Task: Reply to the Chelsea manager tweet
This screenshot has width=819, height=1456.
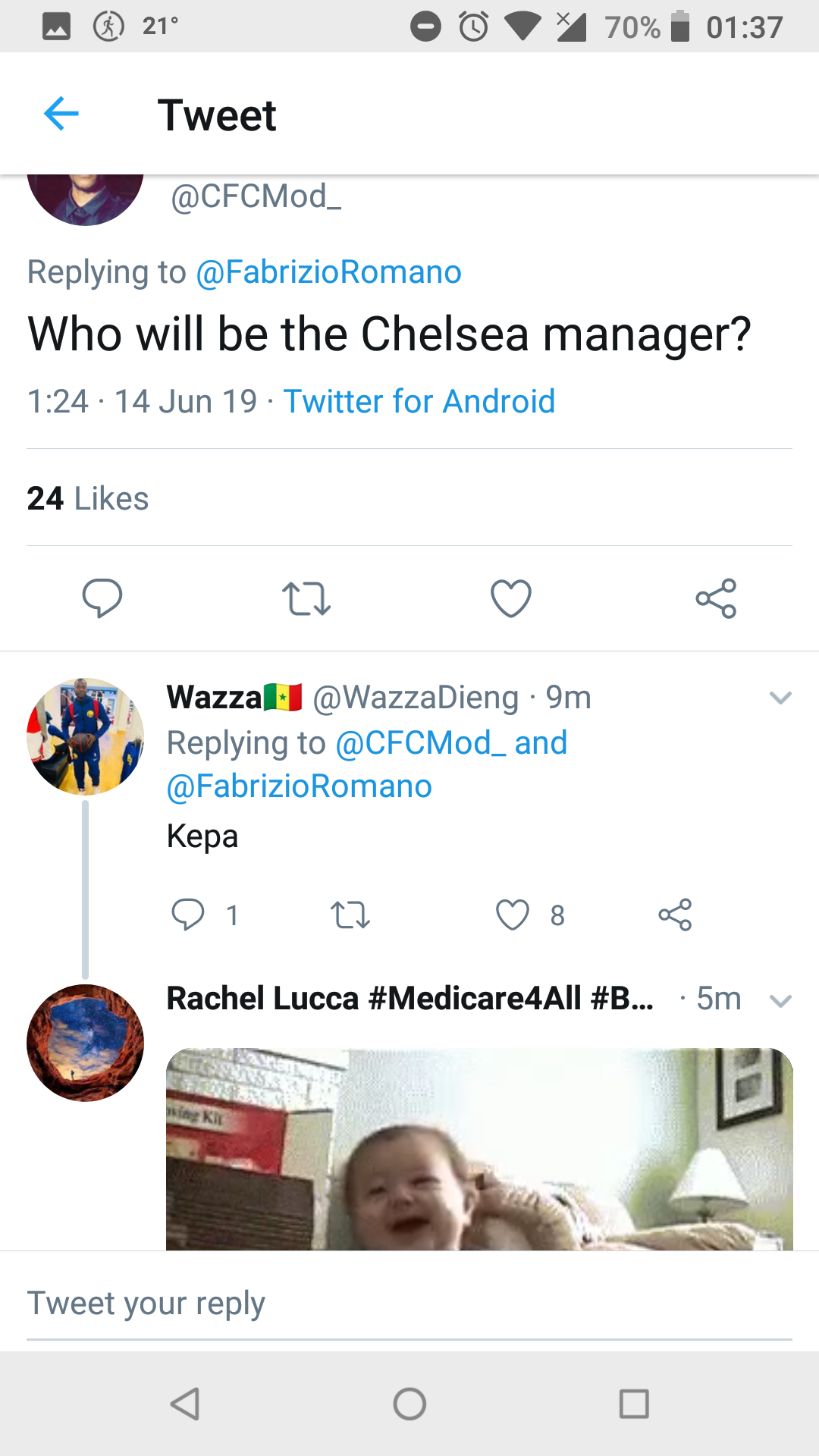Action: 102,598
